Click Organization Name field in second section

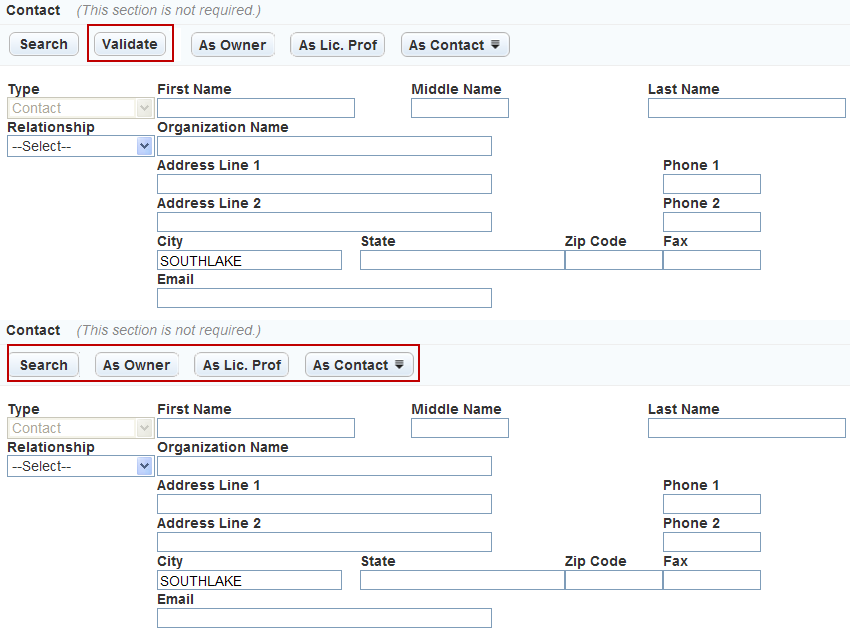pos(324,466)
